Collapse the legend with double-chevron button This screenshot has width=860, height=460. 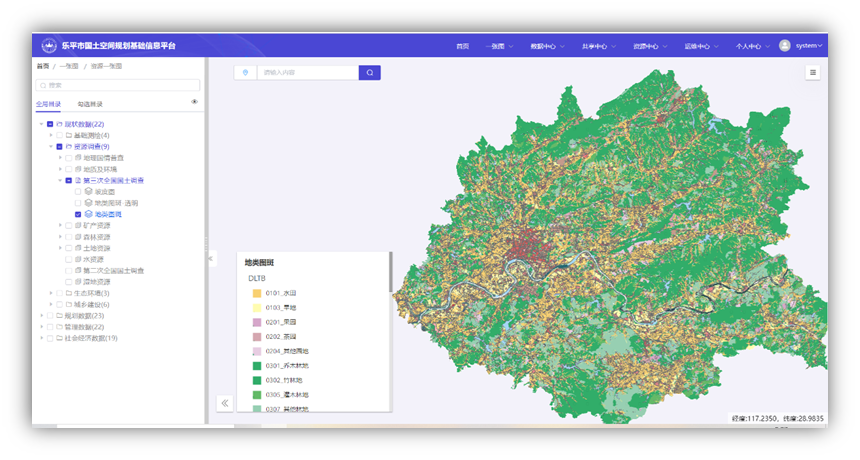tap(225, 403)
